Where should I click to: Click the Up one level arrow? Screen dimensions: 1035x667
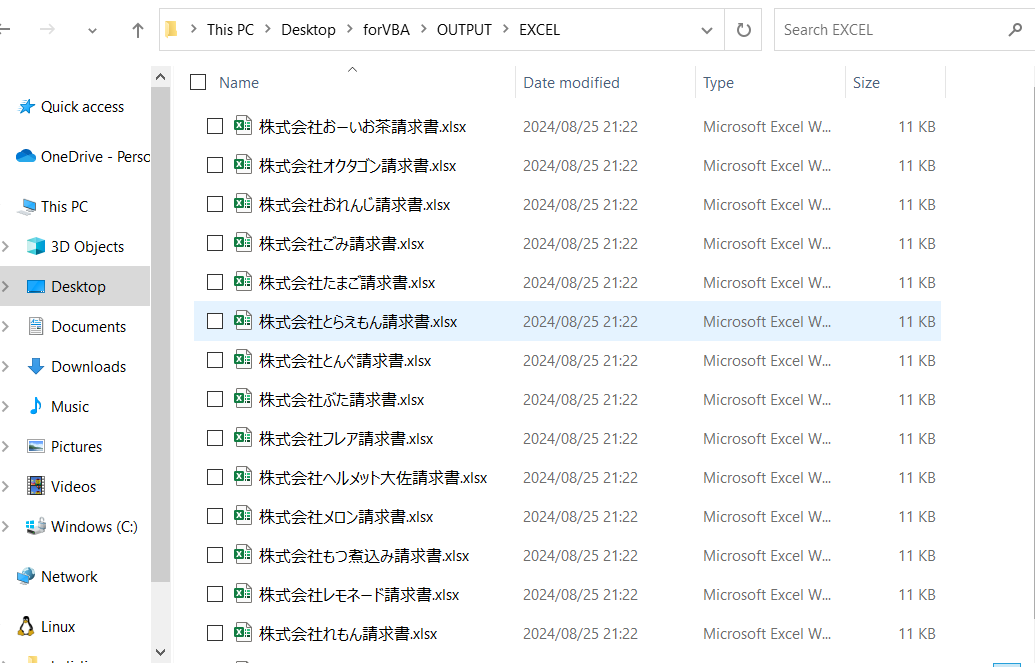(138, 30)
